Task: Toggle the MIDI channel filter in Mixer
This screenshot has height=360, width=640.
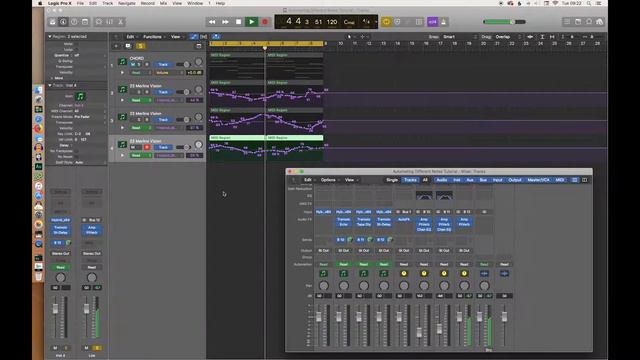Action: click(560, 180)
